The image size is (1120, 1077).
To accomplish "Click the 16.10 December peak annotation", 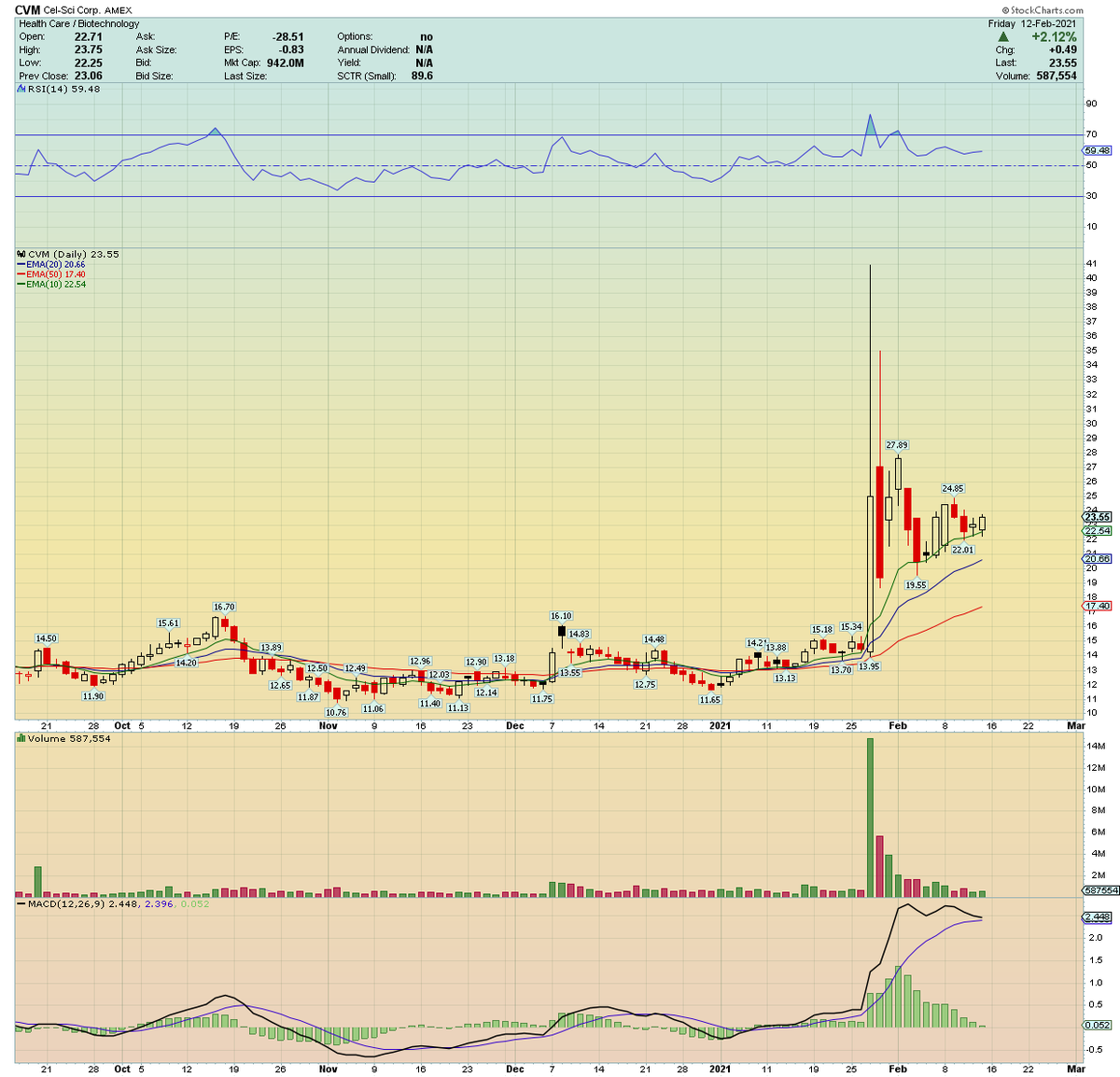I will (561, 616).
